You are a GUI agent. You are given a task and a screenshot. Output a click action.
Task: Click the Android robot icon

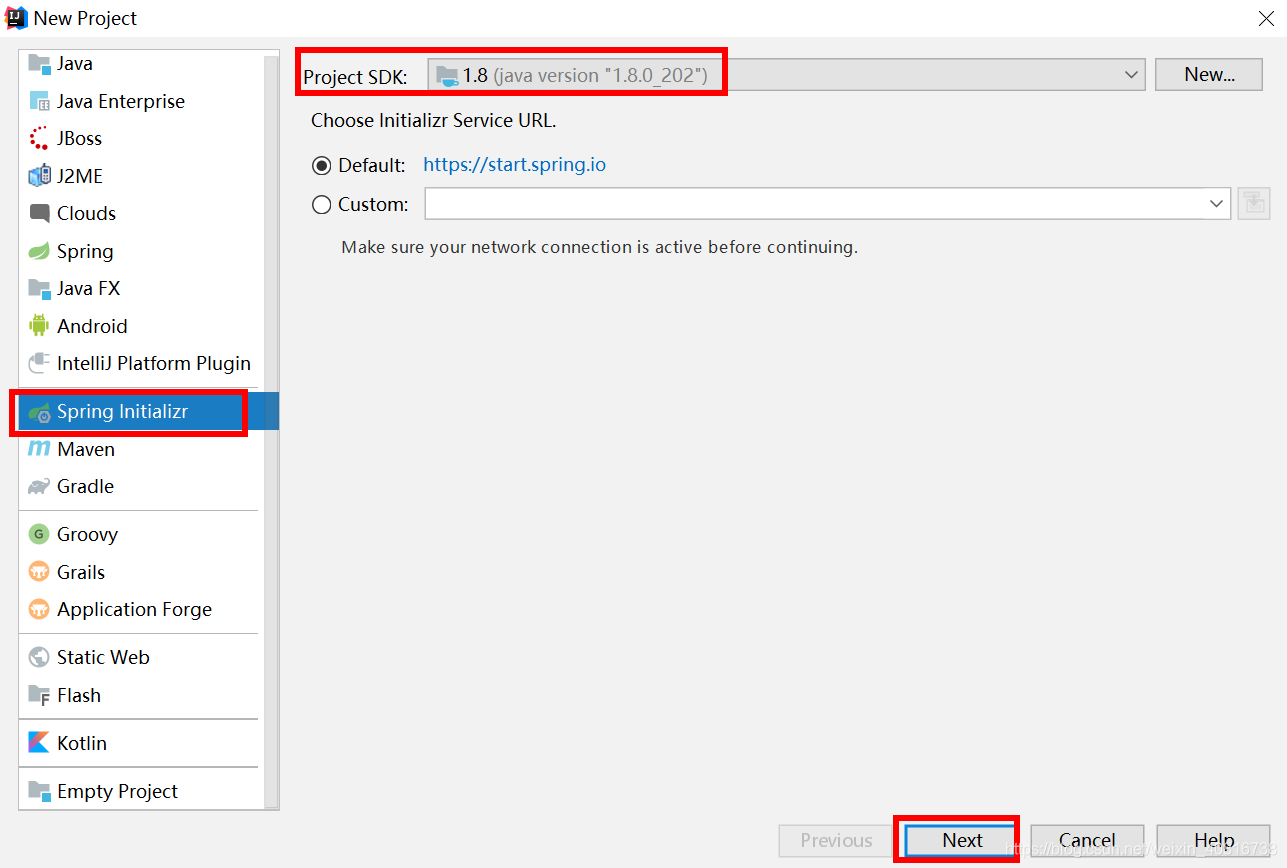pyautogui.click(x=39, y=326)
